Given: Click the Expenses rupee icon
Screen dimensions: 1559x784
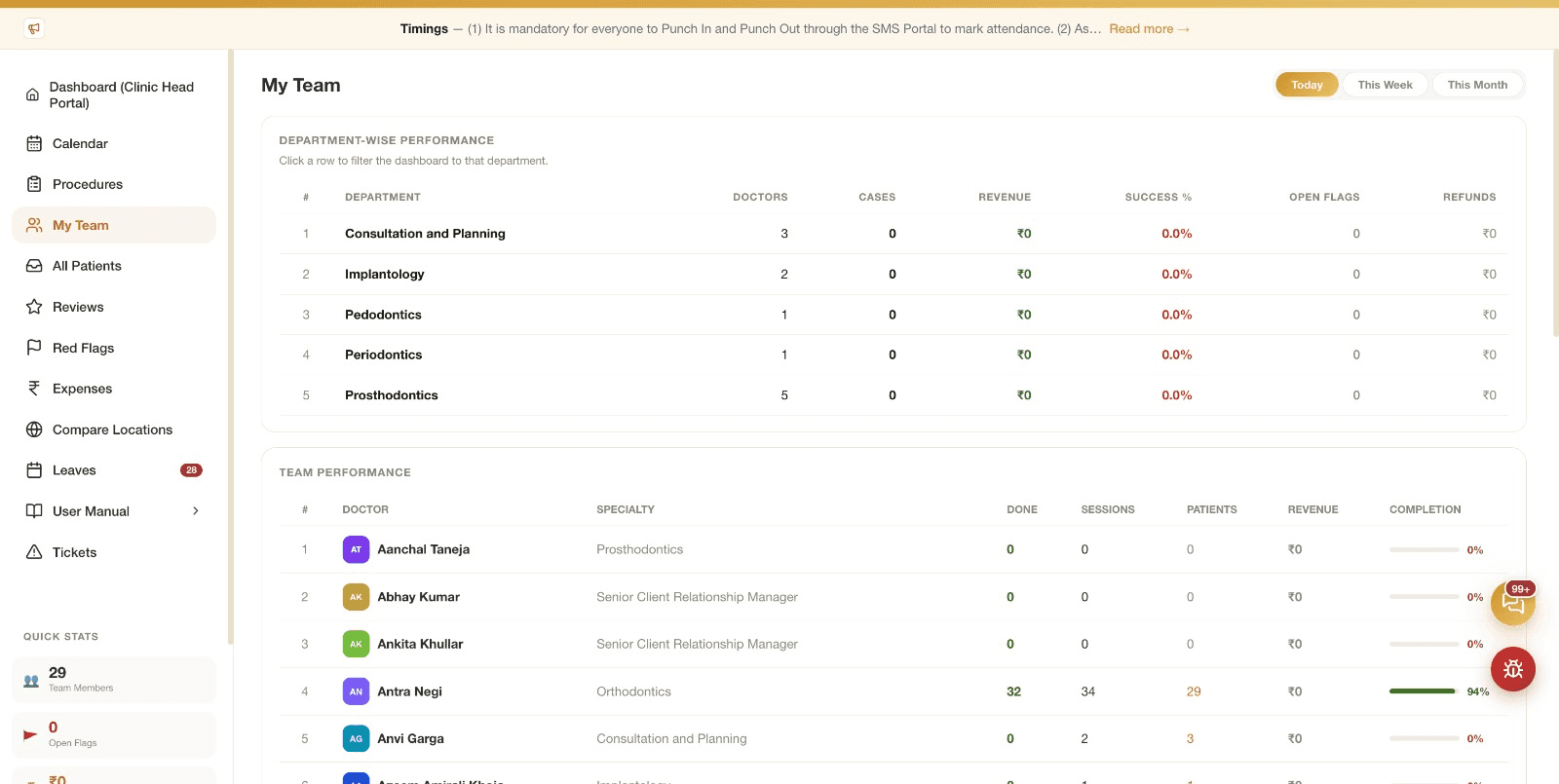Looking at the screenshot, I should click(34, 389).
